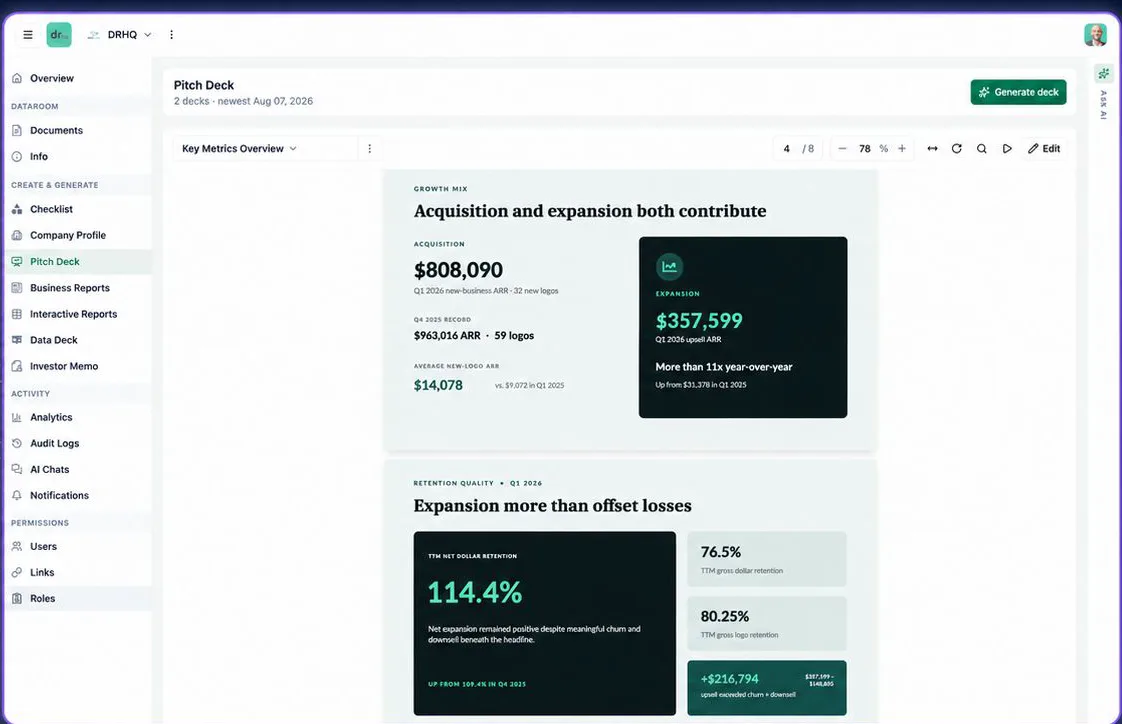Click the Generate deck button
1122x724 pixels.
pyautogui.click(x=1018, y=92)
